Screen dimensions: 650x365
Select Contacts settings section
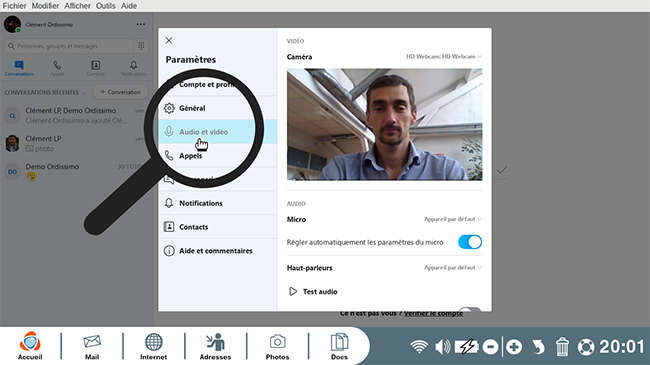218,227
